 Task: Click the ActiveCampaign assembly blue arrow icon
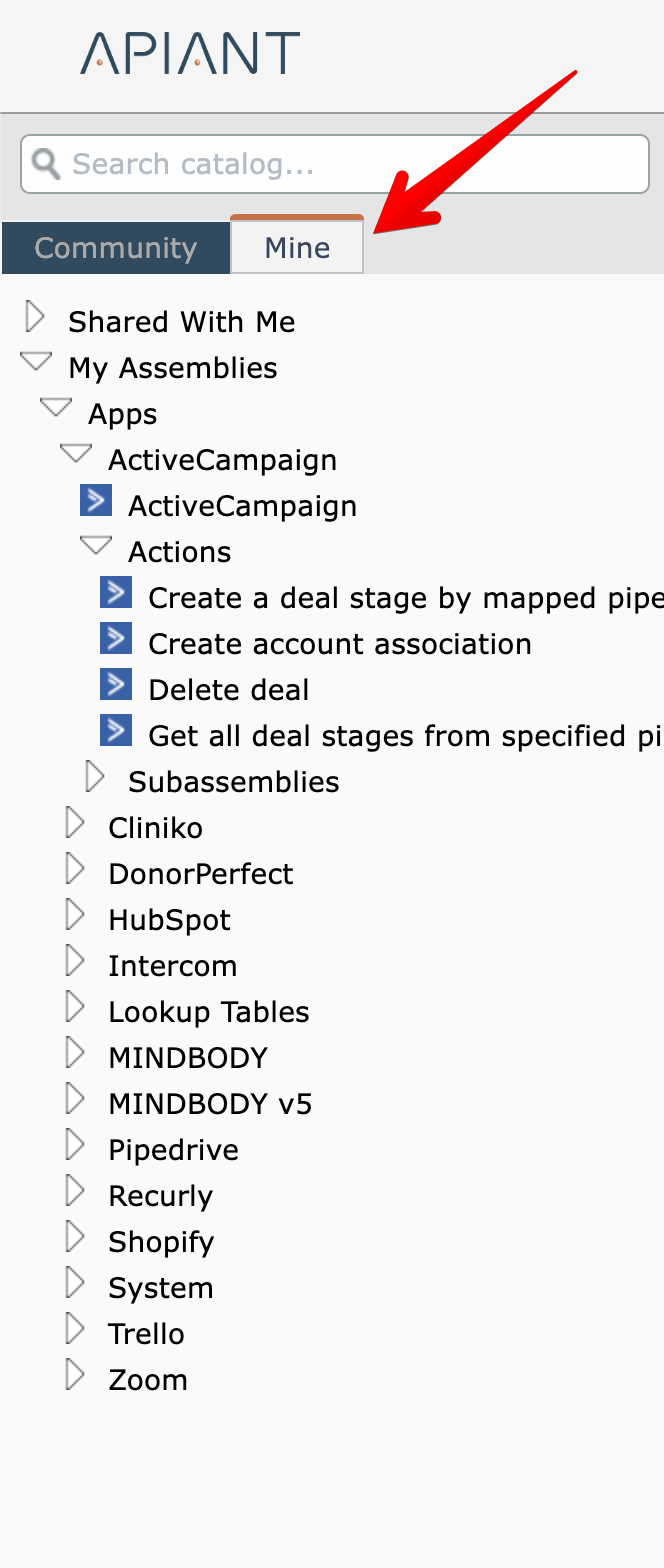pos(96,501)
